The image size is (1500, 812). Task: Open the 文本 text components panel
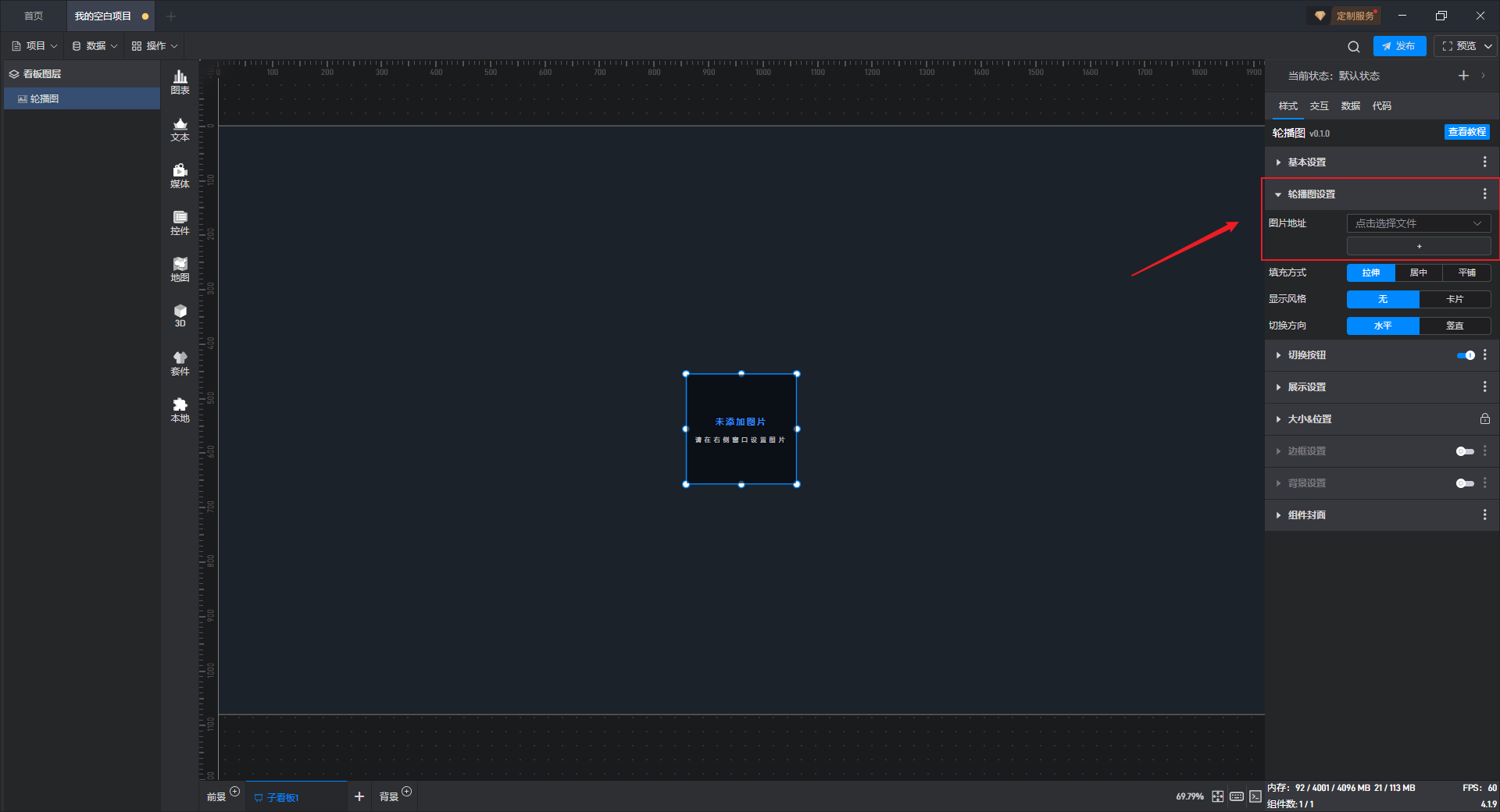pos(180,129)
